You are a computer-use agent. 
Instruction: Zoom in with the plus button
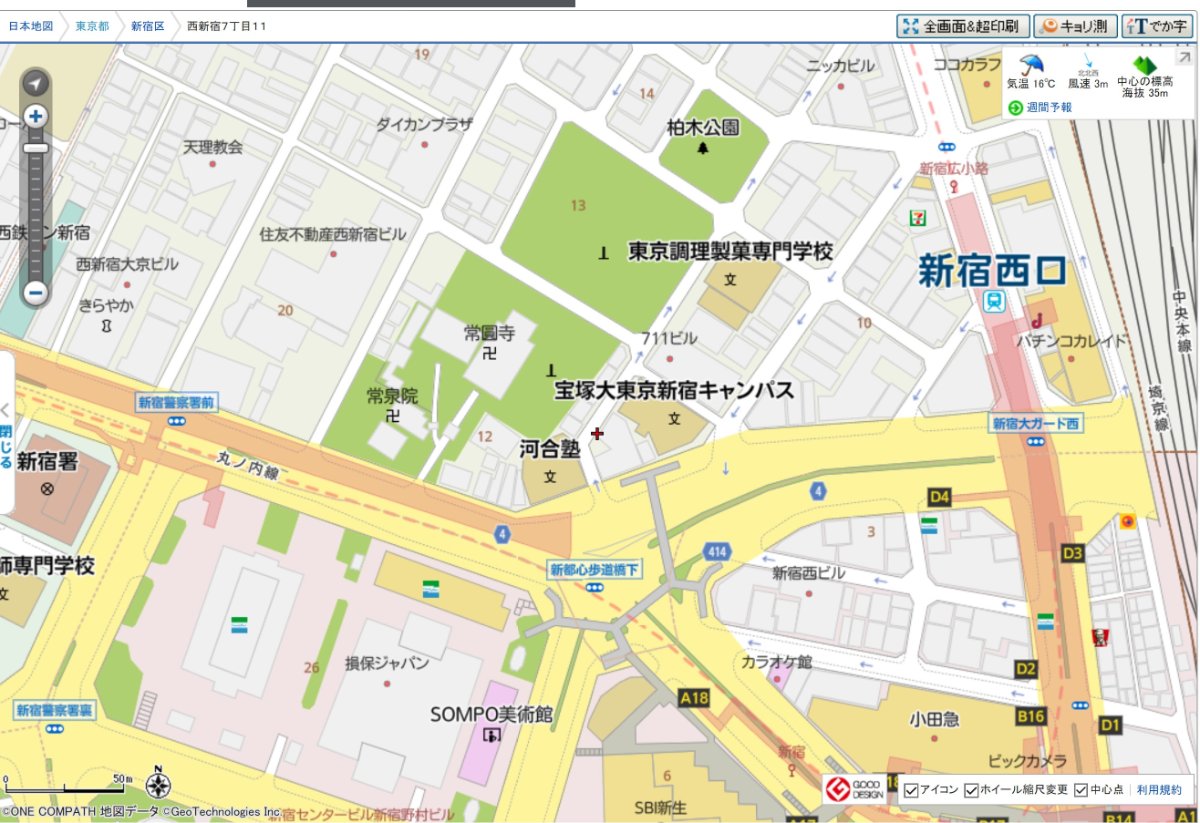36,116
